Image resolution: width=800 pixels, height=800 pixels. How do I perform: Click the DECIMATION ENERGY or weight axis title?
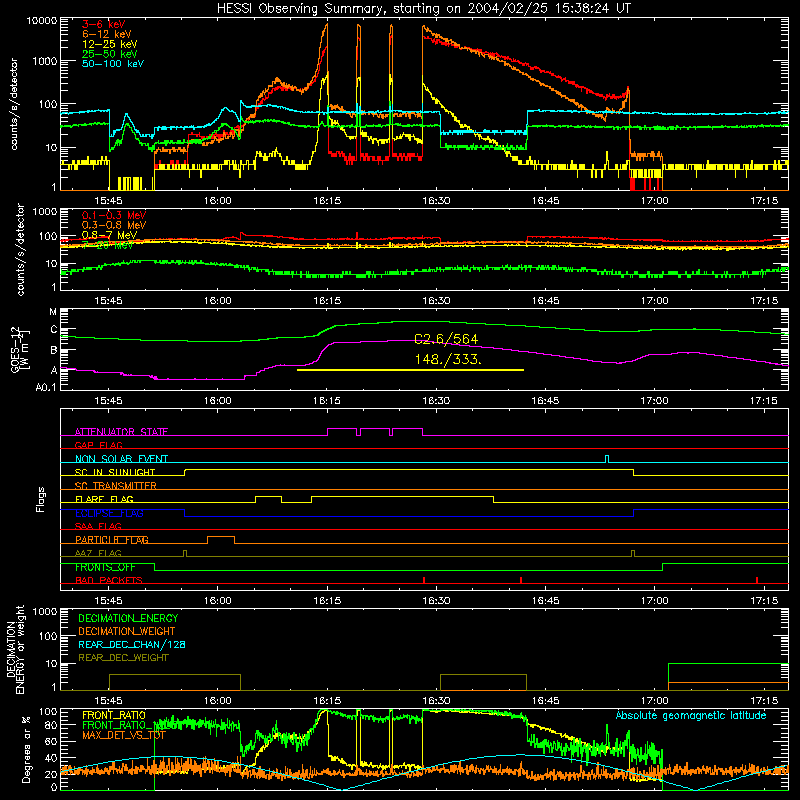(x=15, y=649)
